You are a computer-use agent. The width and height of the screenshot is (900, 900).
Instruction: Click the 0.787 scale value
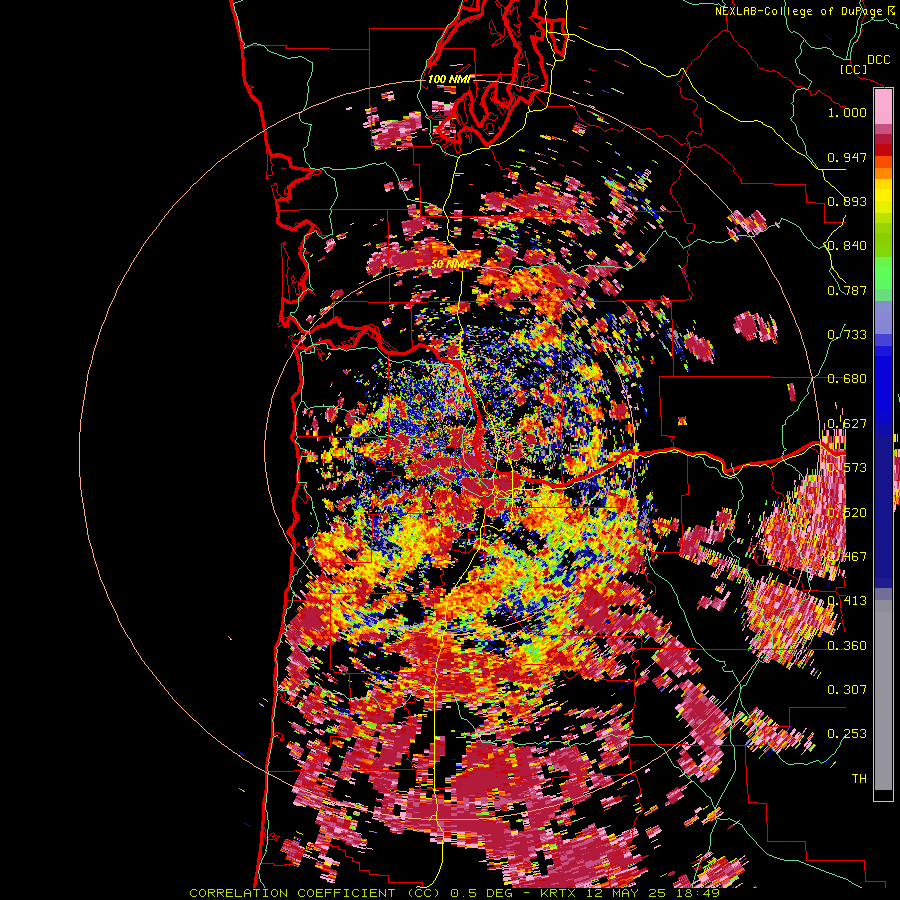[847, 290]
